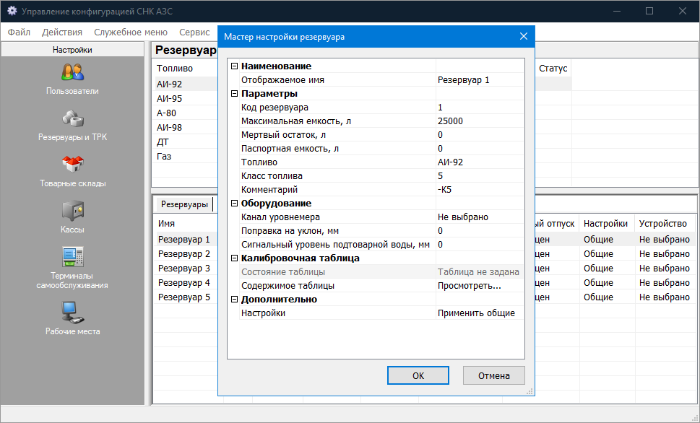Click the app icon in title bar
Image resolution: width=700 pixels, height=423 pixels.
coord(10,11)
